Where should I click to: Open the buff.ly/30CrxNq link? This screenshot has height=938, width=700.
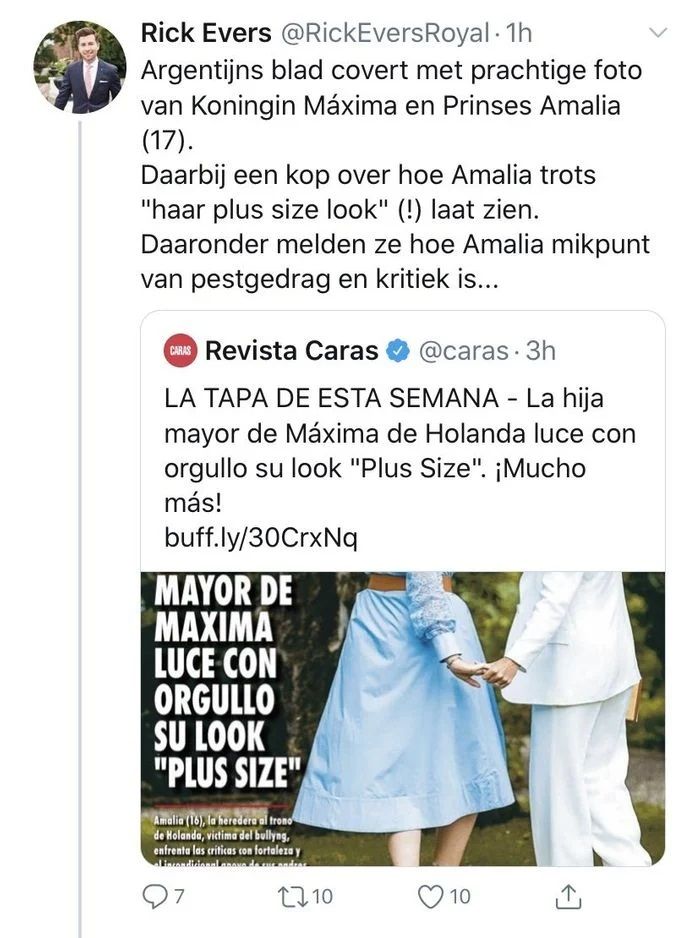261,538
